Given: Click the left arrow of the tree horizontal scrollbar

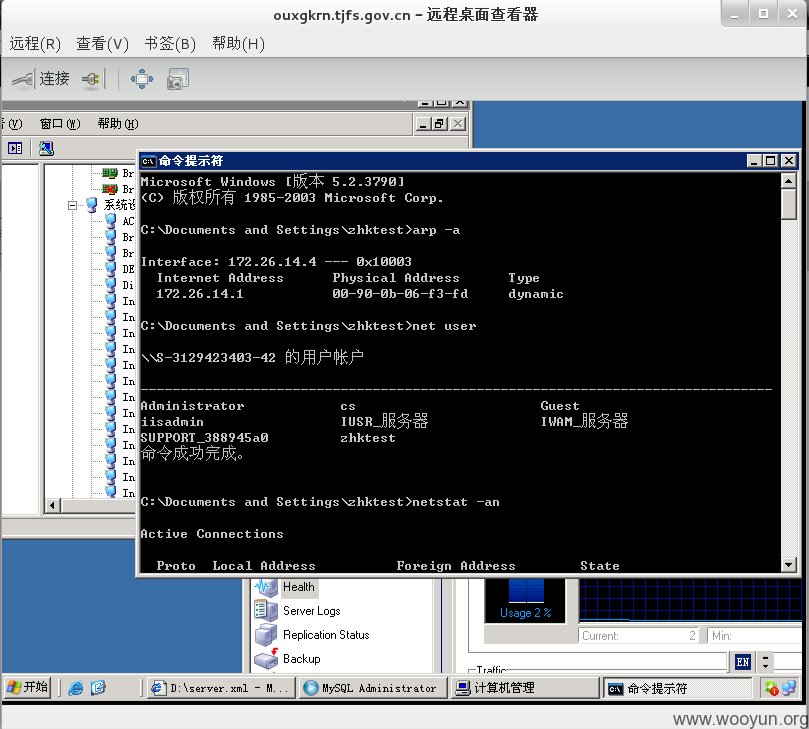Looking at the screenshot, I should (x=52, y=506).
